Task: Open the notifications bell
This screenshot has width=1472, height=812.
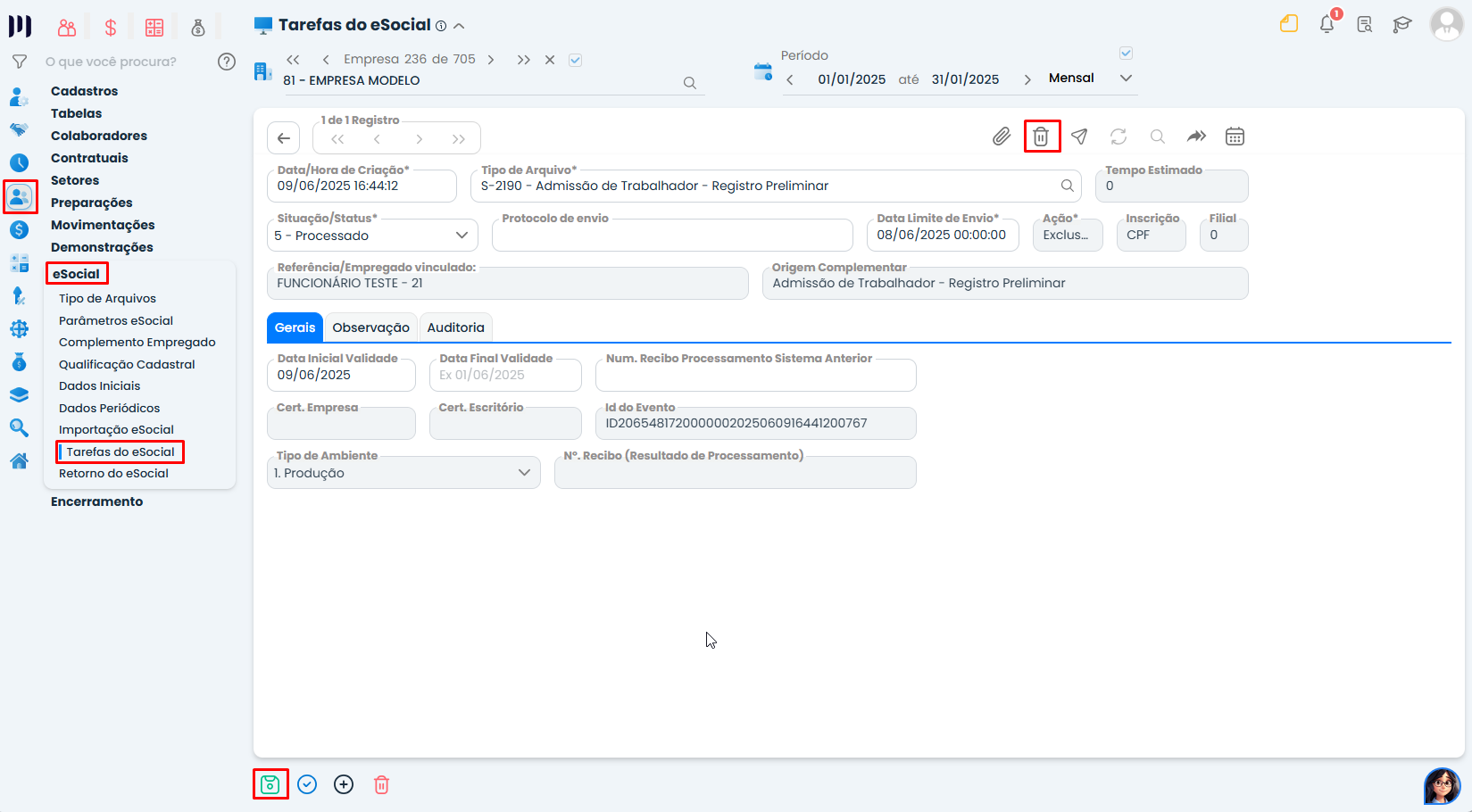Action: (1326, 24)
